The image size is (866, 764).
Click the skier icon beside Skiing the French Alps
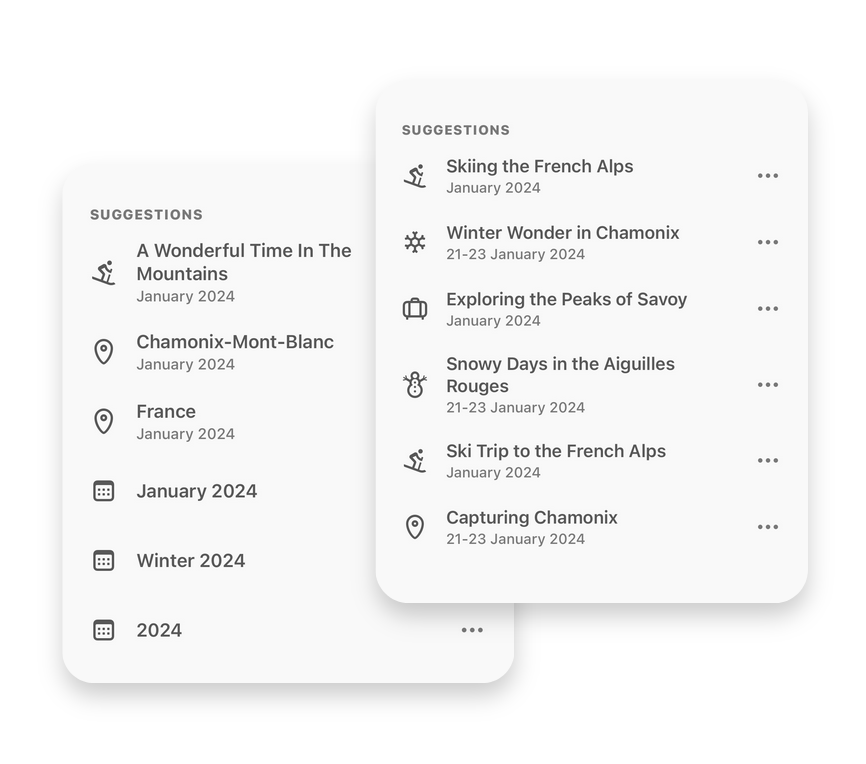(x=415, y=176)
